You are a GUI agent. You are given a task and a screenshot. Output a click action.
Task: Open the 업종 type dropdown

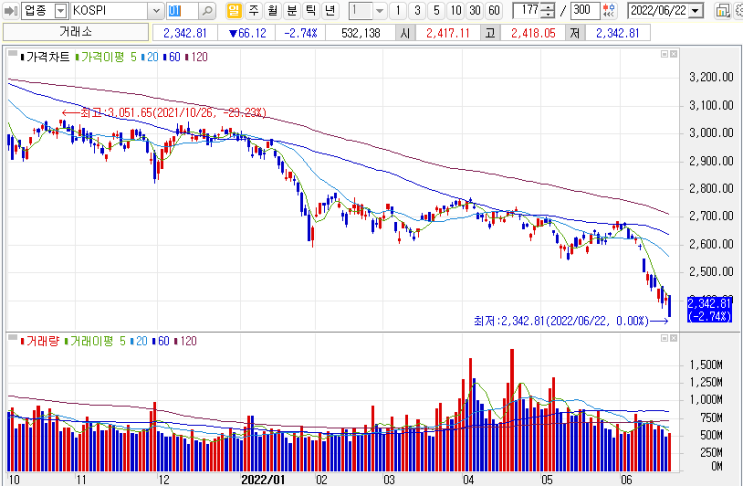pyautogui.click(x=61, y=10)
